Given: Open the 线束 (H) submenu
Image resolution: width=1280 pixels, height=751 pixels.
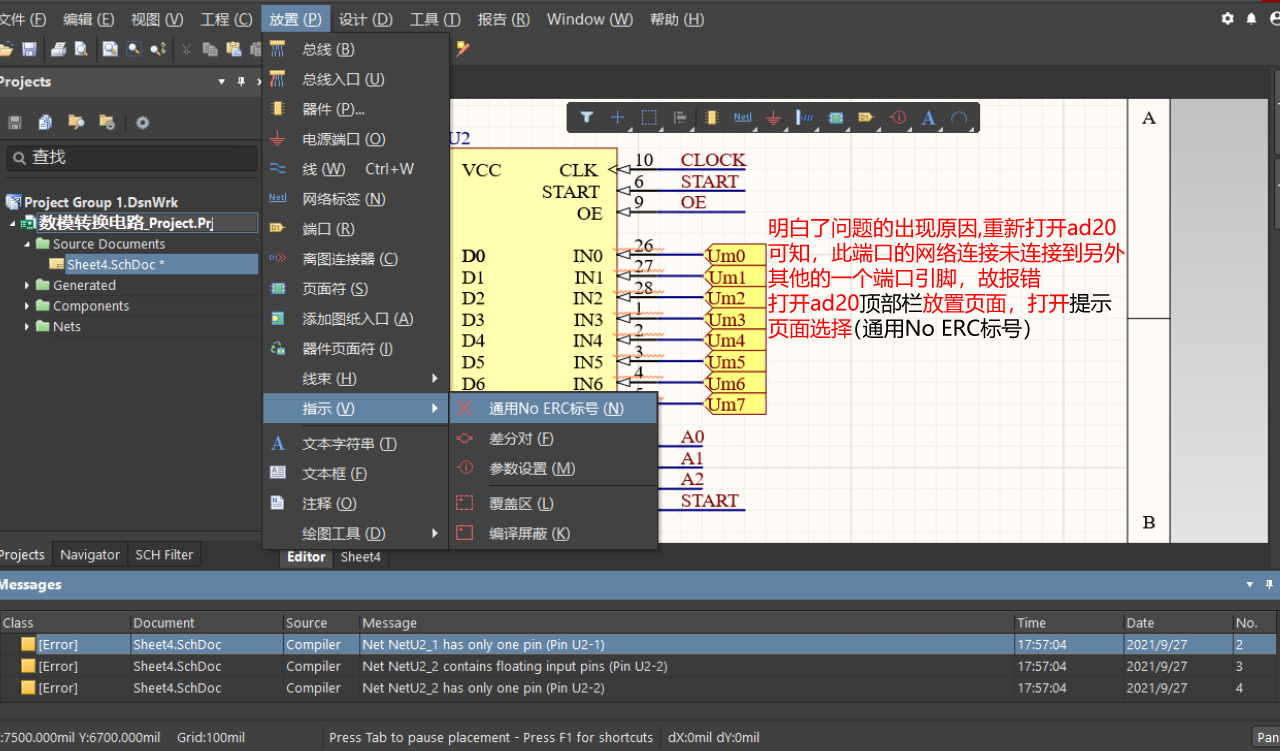Looking at the screenshot, I should coord(355,379).
